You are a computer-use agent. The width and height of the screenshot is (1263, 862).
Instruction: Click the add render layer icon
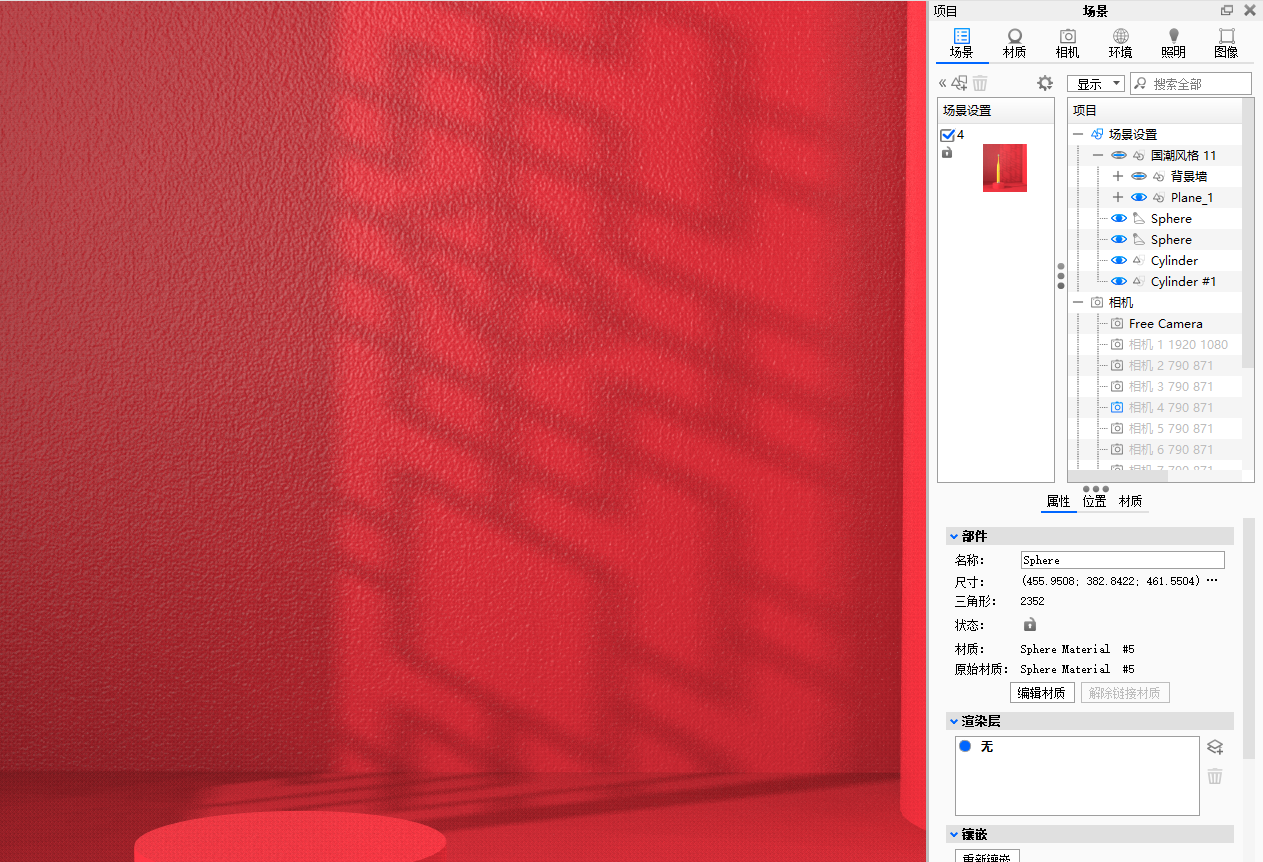1215,747
